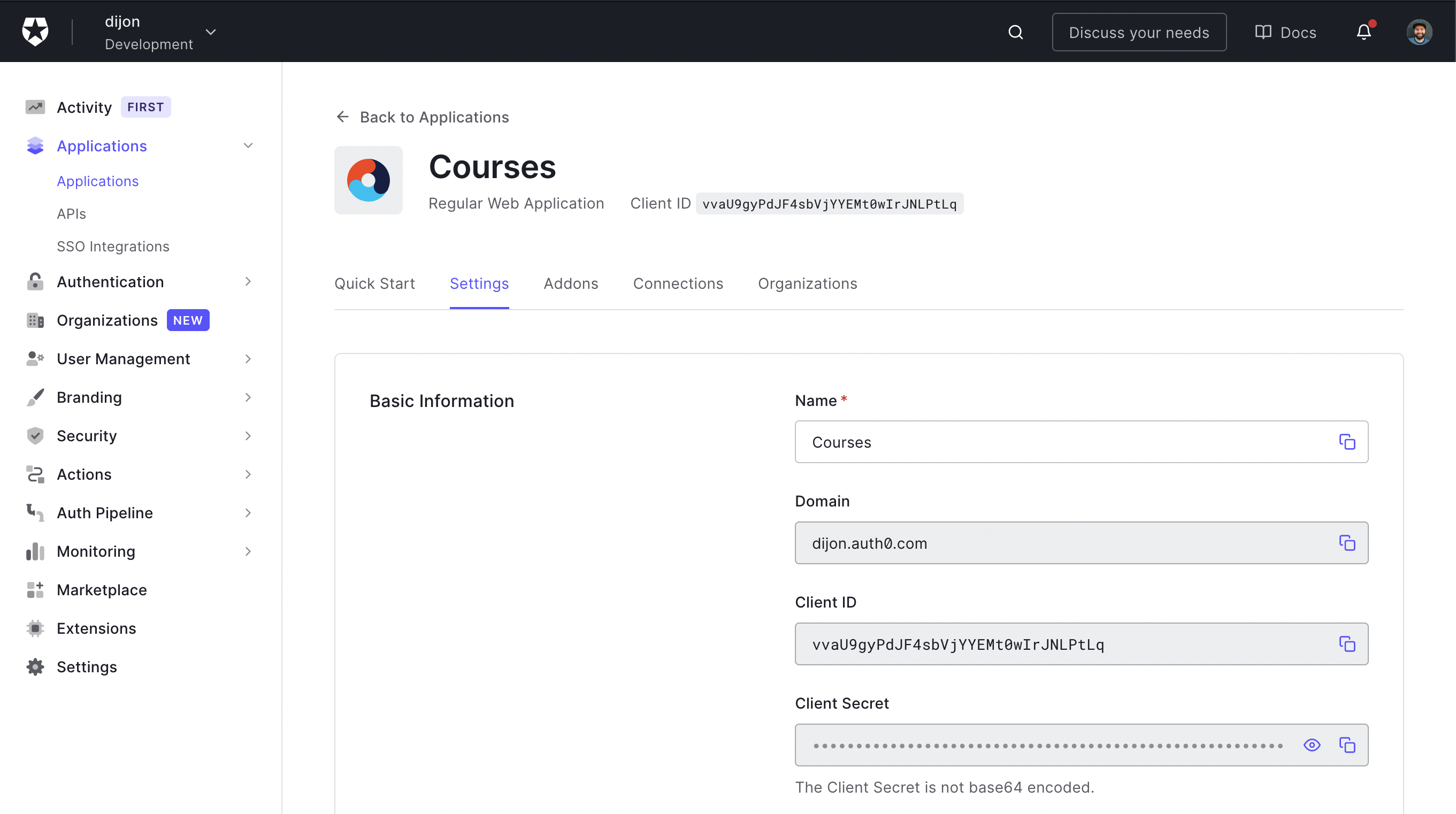
Task: Open the Activity menu label
Action: [x=84, y=107]
